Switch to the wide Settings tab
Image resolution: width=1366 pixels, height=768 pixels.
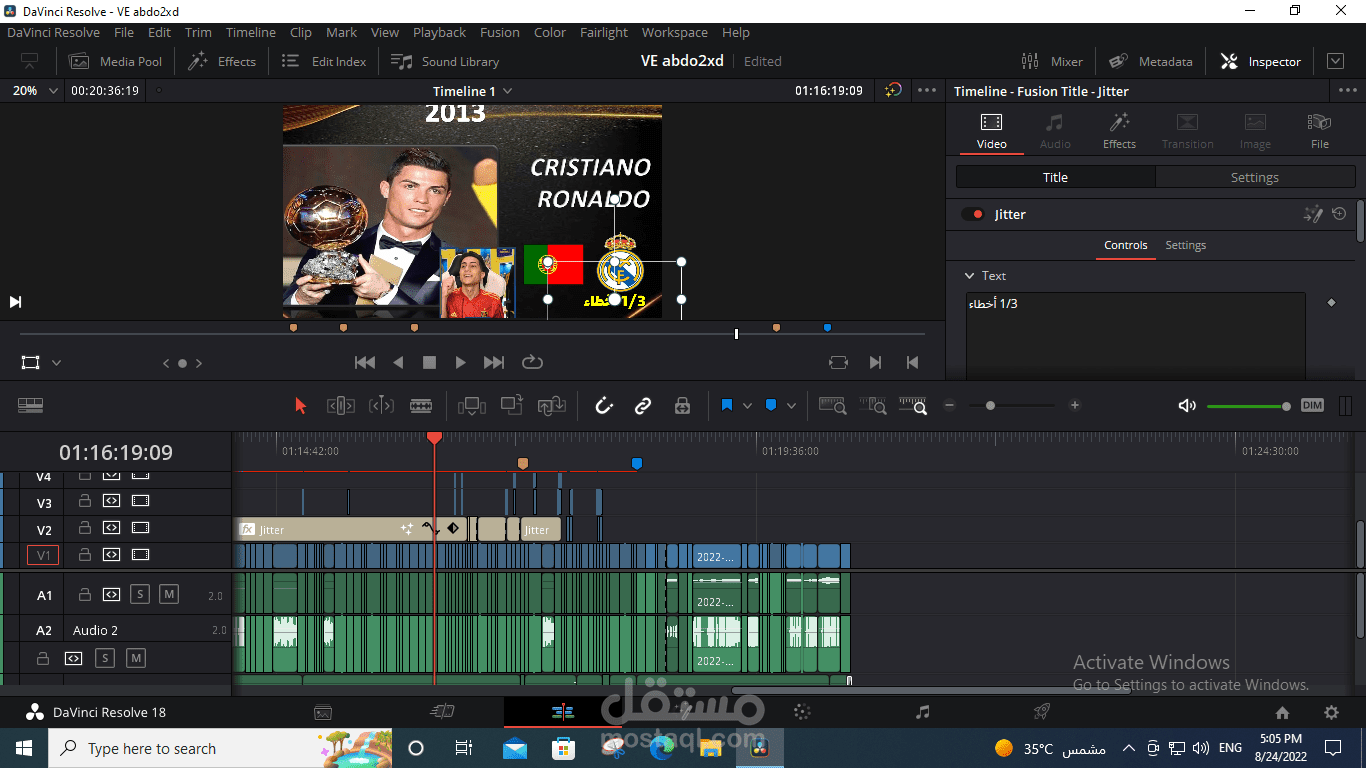(x=1254, y=177)
